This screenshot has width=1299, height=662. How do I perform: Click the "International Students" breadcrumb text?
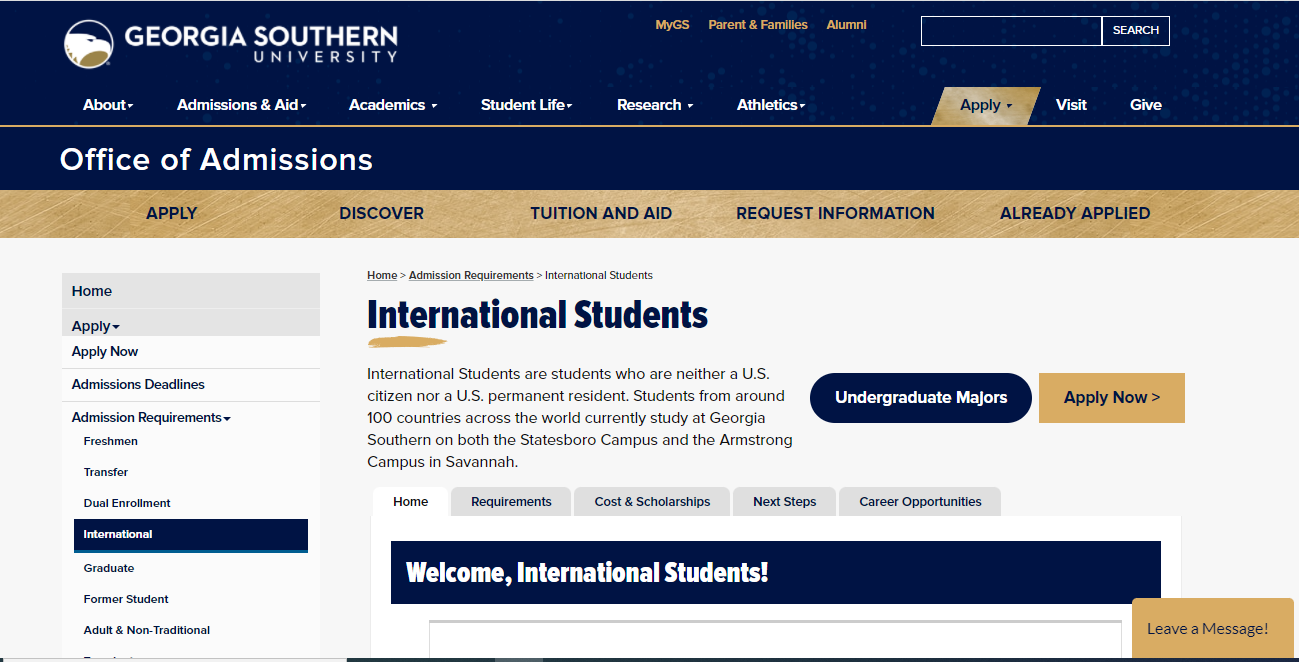pyautogui.click(x=599, y=275)
